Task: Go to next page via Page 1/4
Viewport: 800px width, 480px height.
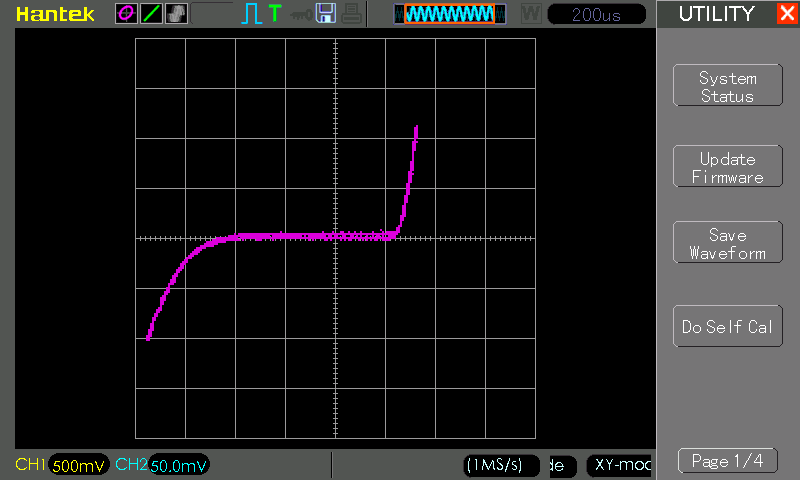Action: [728, 461]
